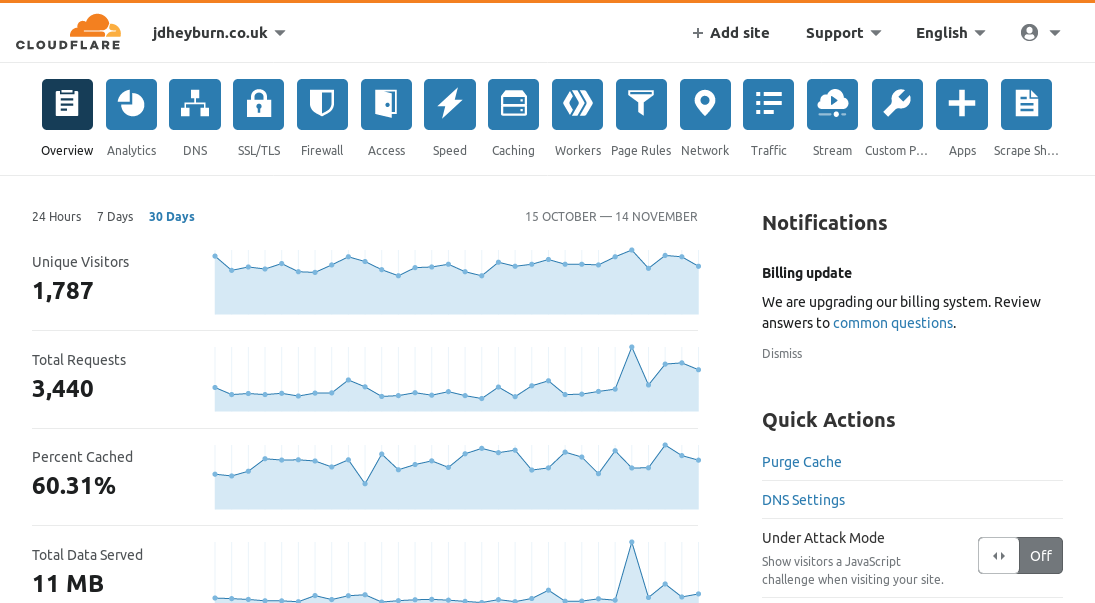Open the Access door icon

tap(386, 105)
